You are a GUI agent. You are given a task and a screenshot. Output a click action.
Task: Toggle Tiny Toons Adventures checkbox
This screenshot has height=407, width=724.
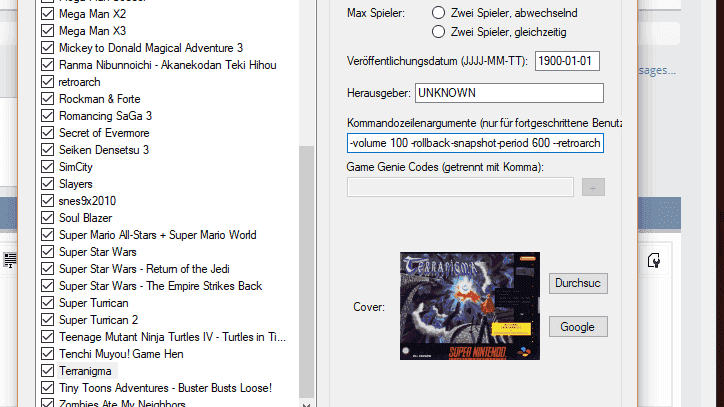(x=48, y=388)
